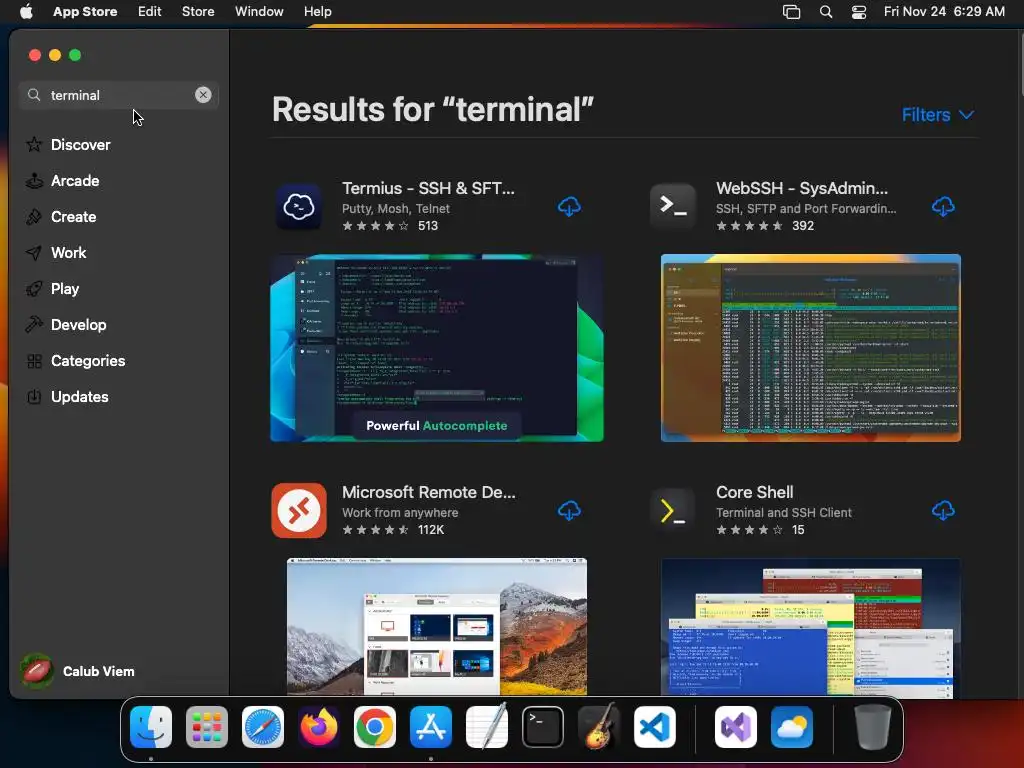Click the Termius cloud app icon
Image resolution: width=1024 pixels, height=768 pixels.
pos(299,207)
